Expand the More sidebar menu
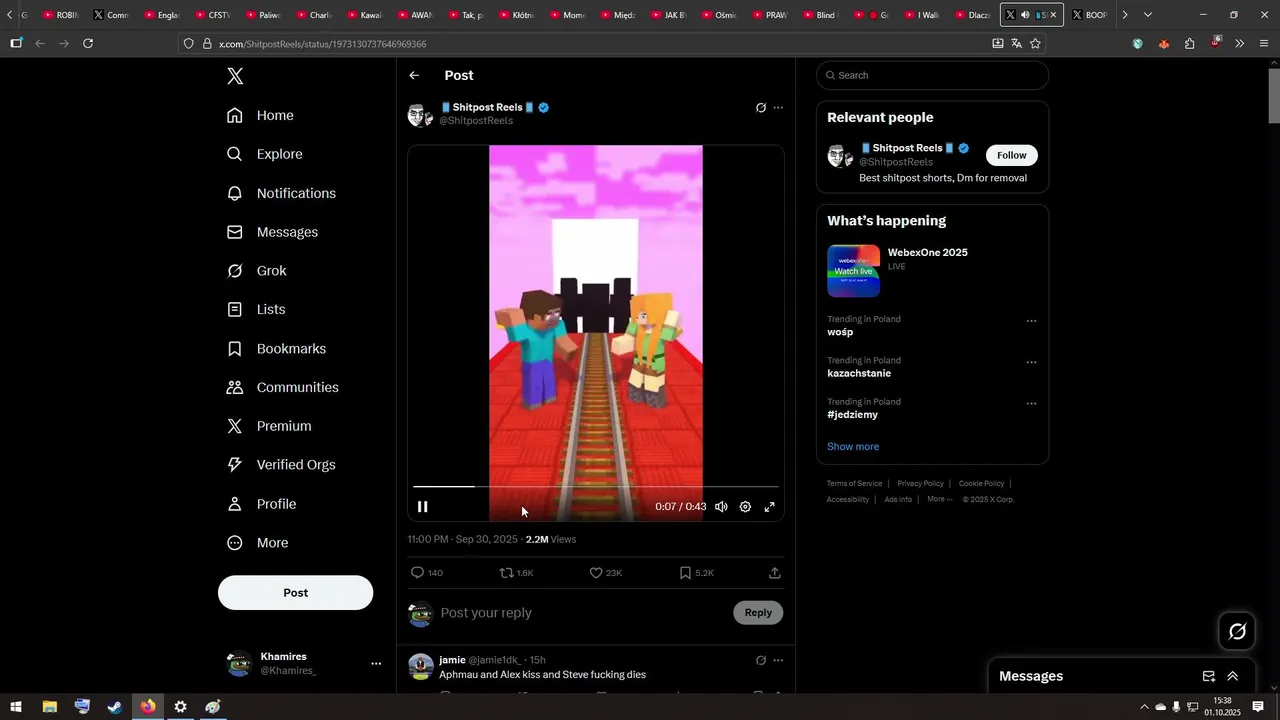 pos(258,543)
